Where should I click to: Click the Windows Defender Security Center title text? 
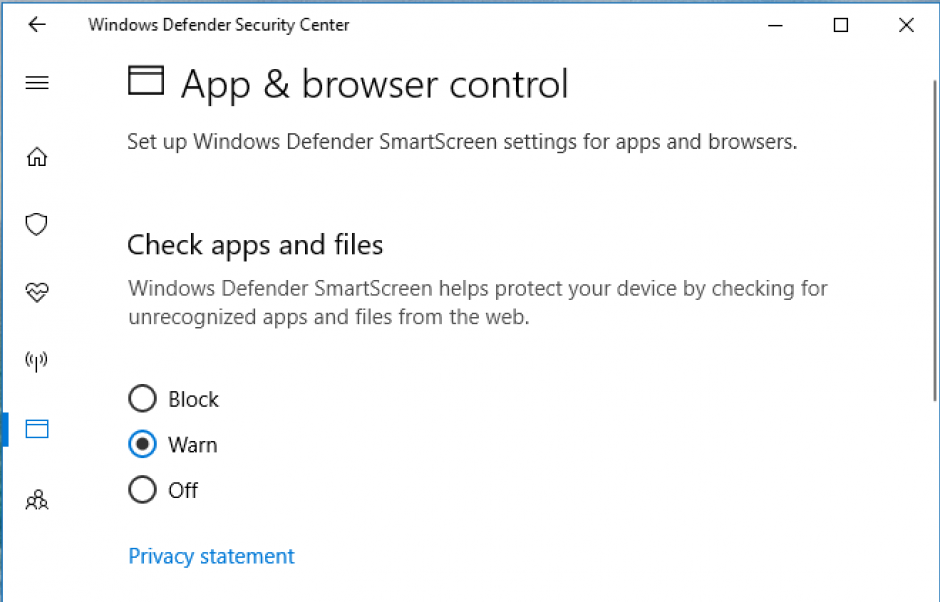click(x=218, y=24)
